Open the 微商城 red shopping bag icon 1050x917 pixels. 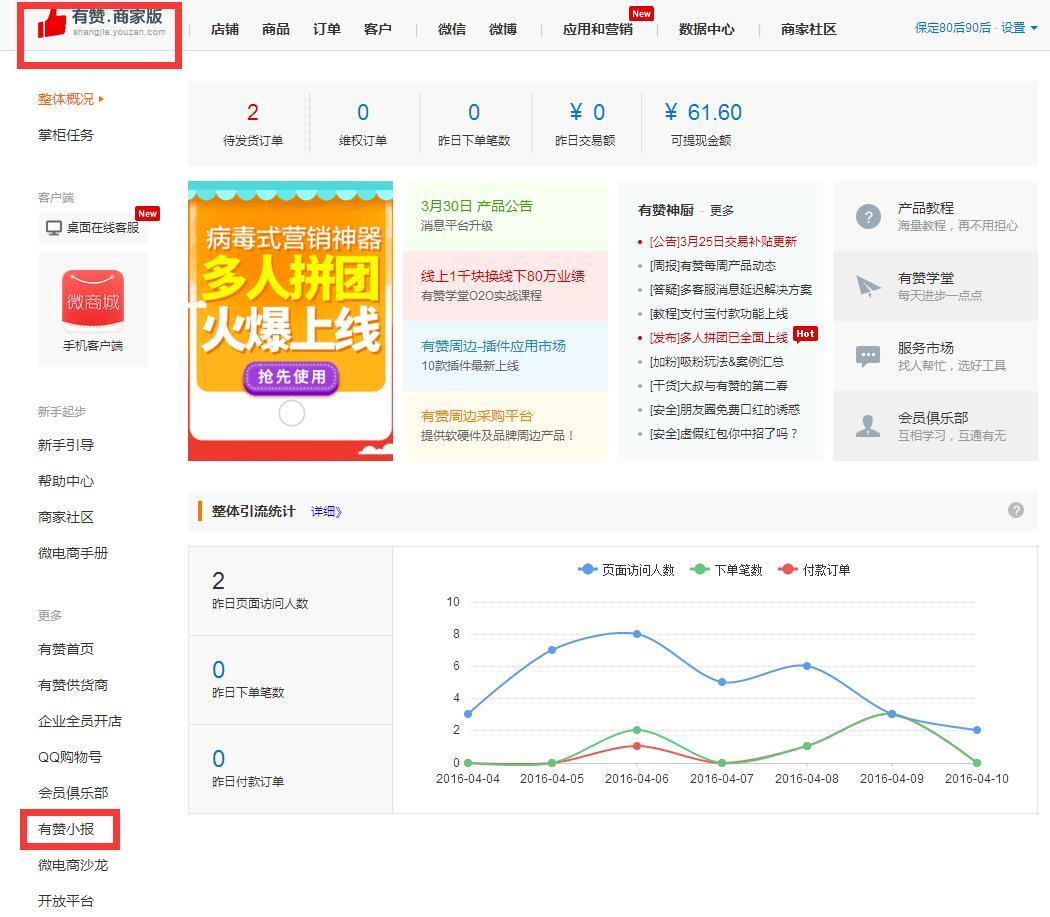(93, 300)
